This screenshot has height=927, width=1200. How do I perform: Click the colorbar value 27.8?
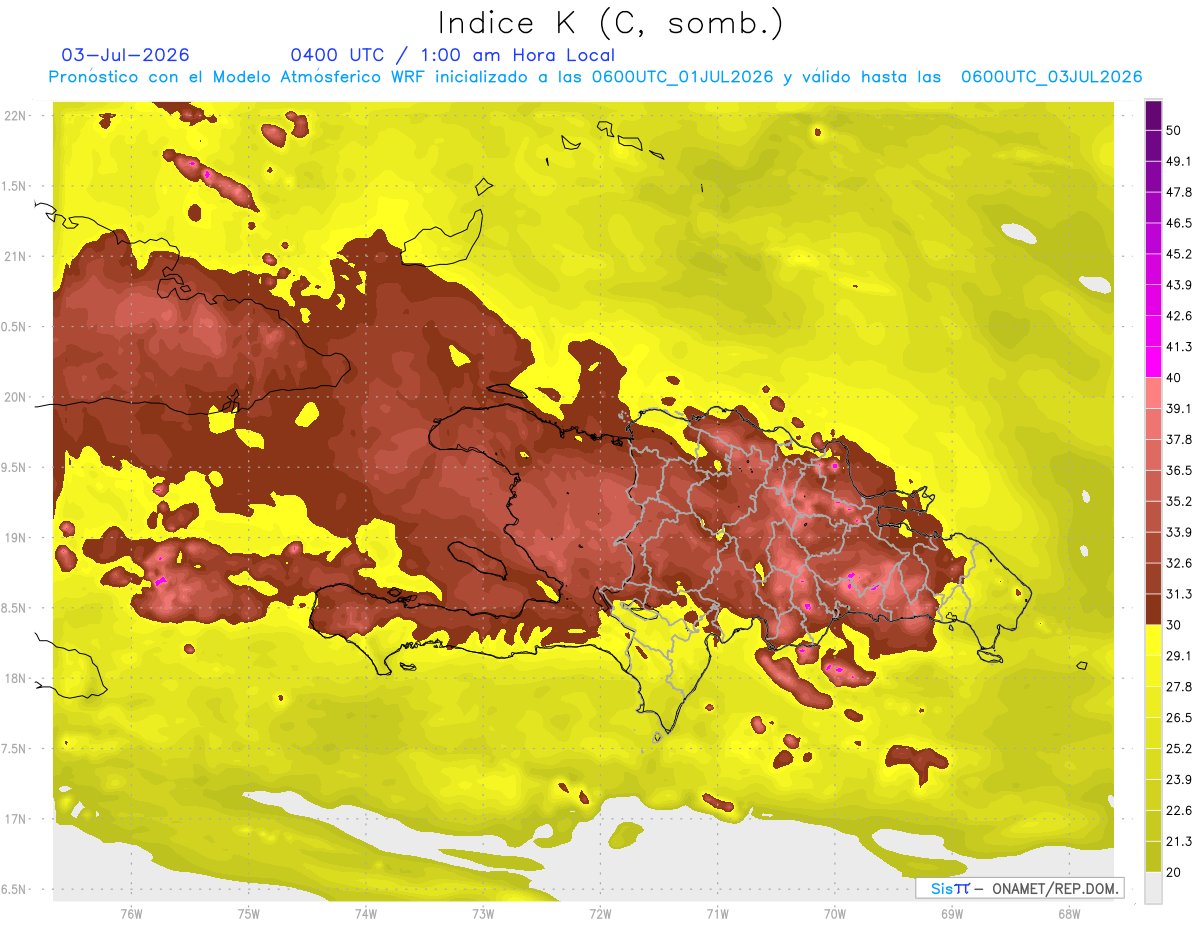(1179, 687)
